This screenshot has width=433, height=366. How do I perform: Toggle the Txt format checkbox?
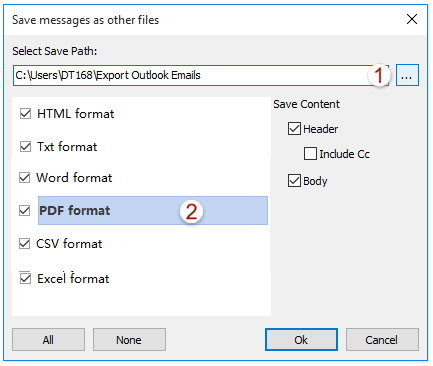coord(25,146)
